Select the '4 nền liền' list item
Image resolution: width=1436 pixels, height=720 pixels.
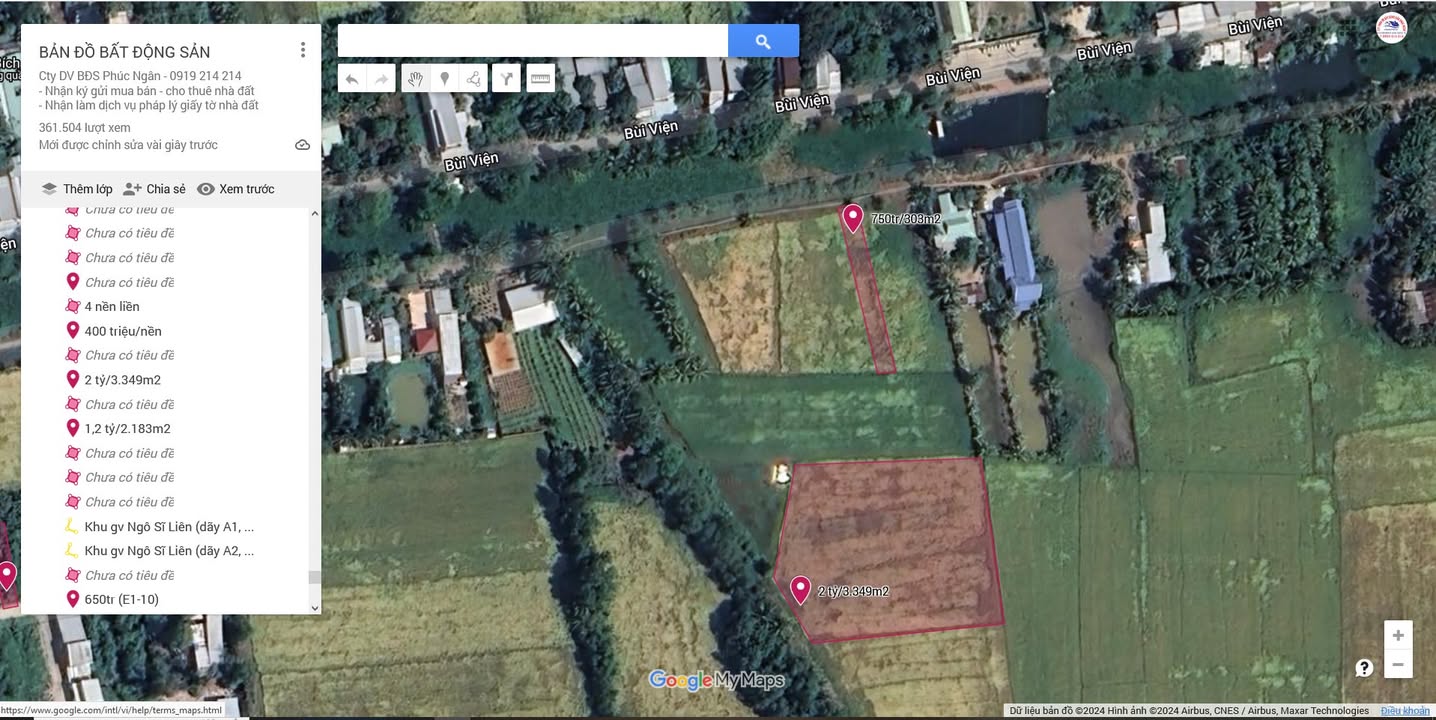point(112,307)
